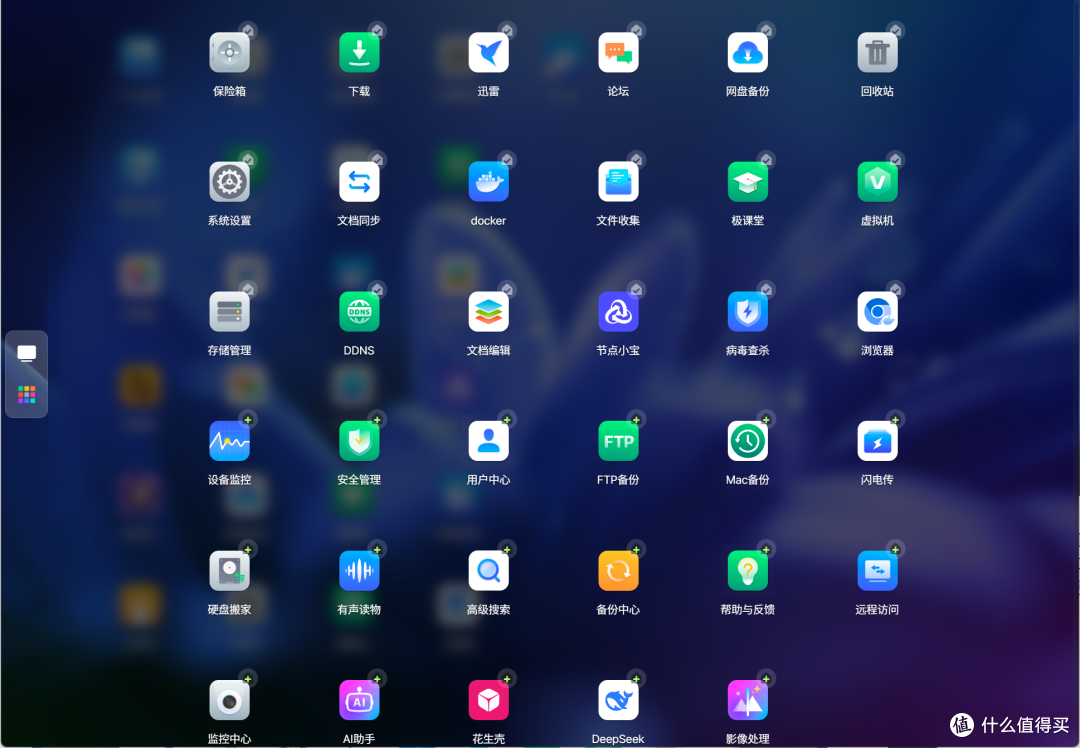Open the 回收站 recycle bin
1080x748 pixels.
click(x=877, y=53)
